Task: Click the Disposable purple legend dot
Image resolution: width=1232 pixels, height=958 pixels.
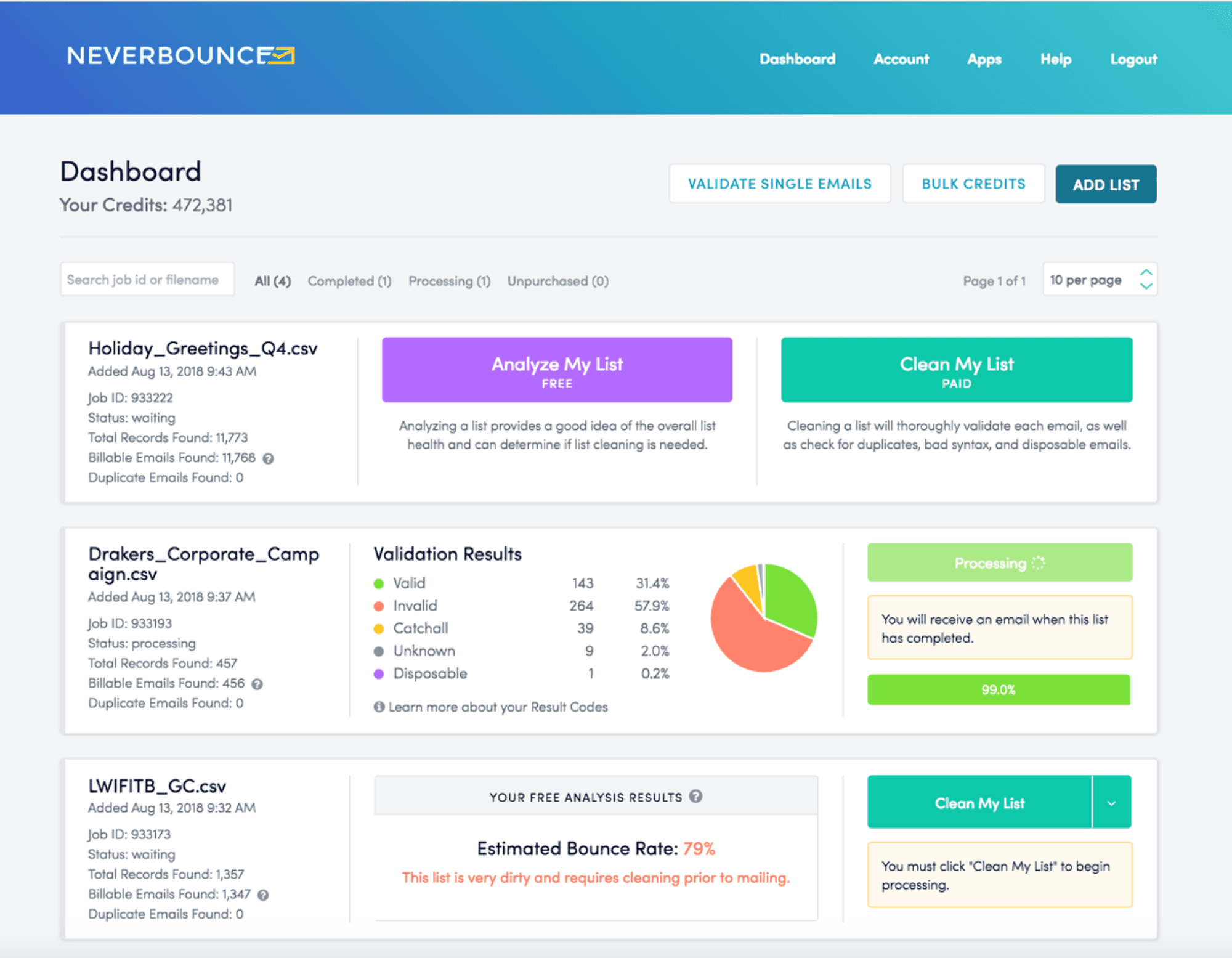Action: (x=379, y=674)
